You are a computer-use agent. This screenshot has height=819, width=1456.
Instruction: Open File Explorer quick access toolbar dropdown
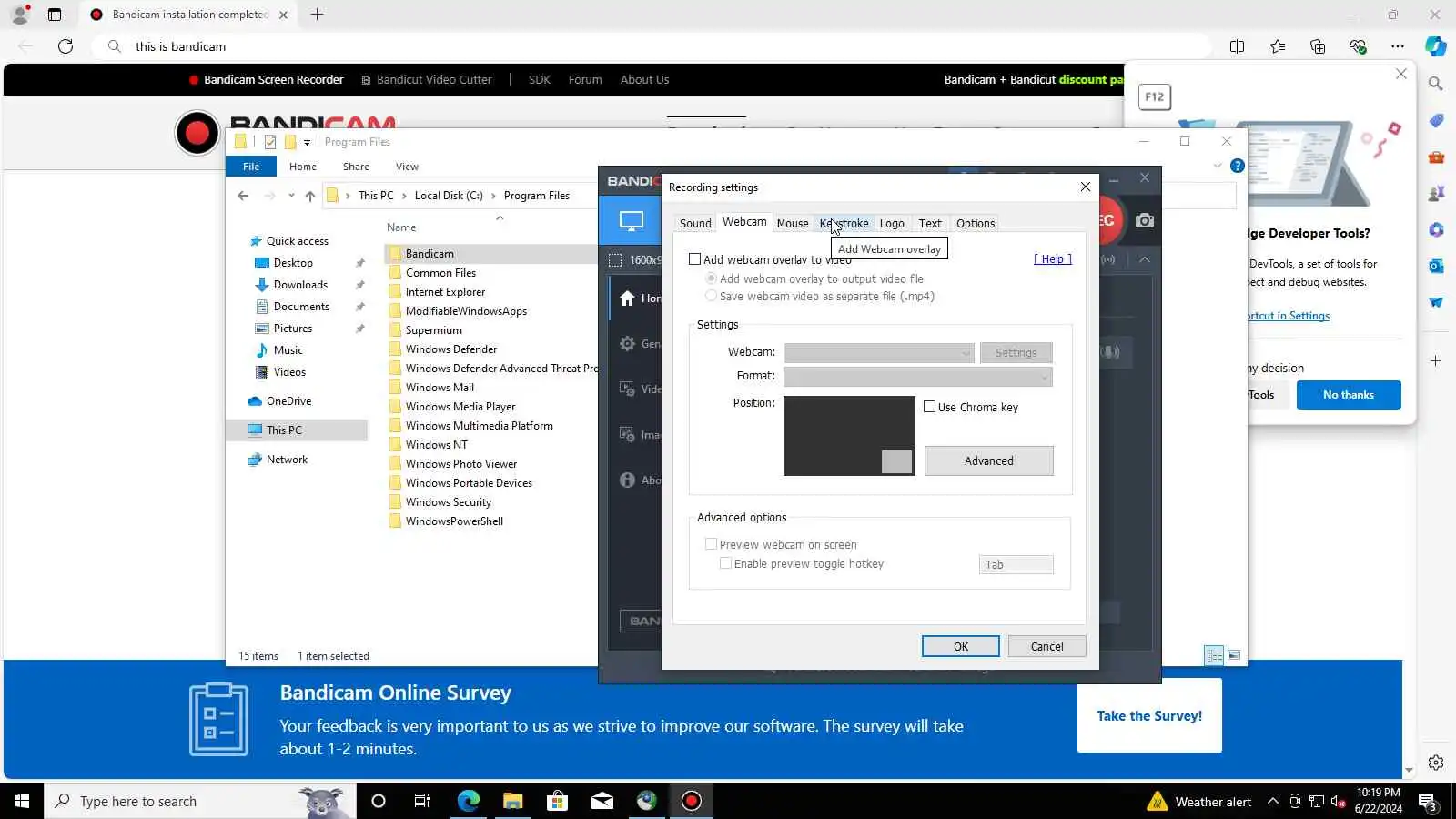(308, 142)
